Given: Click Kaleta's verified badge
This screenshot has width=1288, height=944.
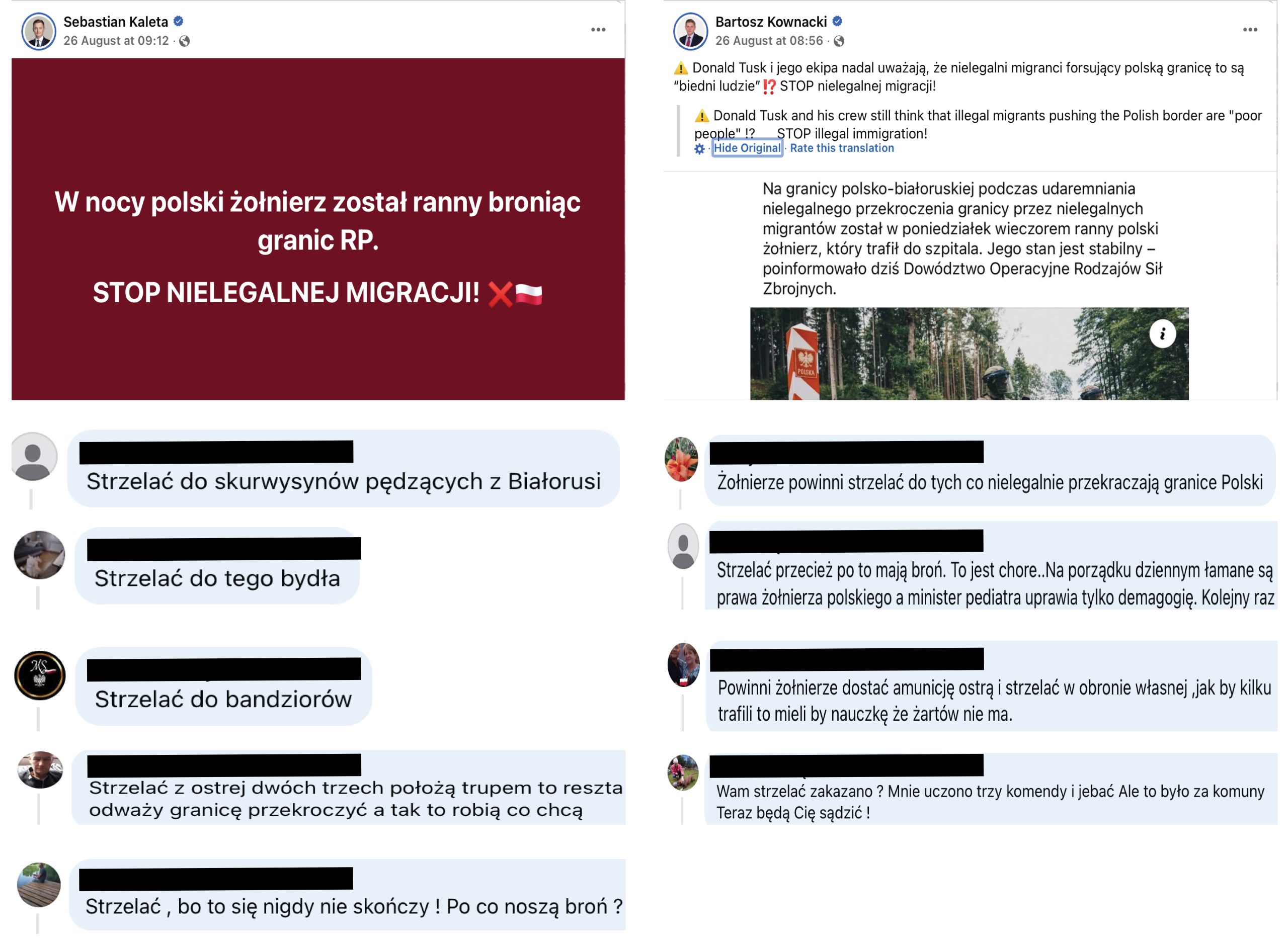Looking at the screenshot, I should [x=179, y=21].
